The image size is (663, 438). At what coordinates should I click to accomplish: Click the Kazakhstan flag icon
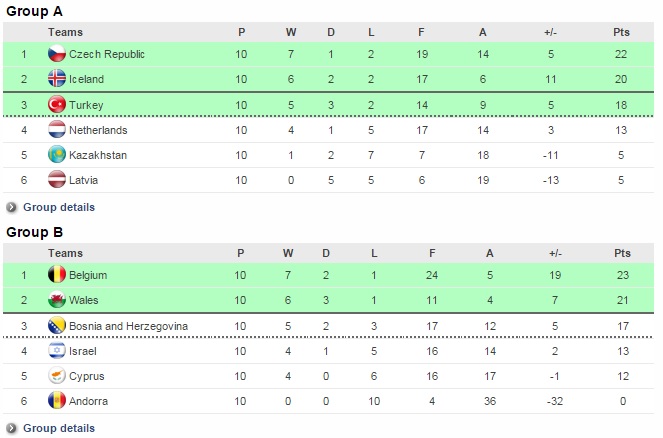[x=56, y=155]
